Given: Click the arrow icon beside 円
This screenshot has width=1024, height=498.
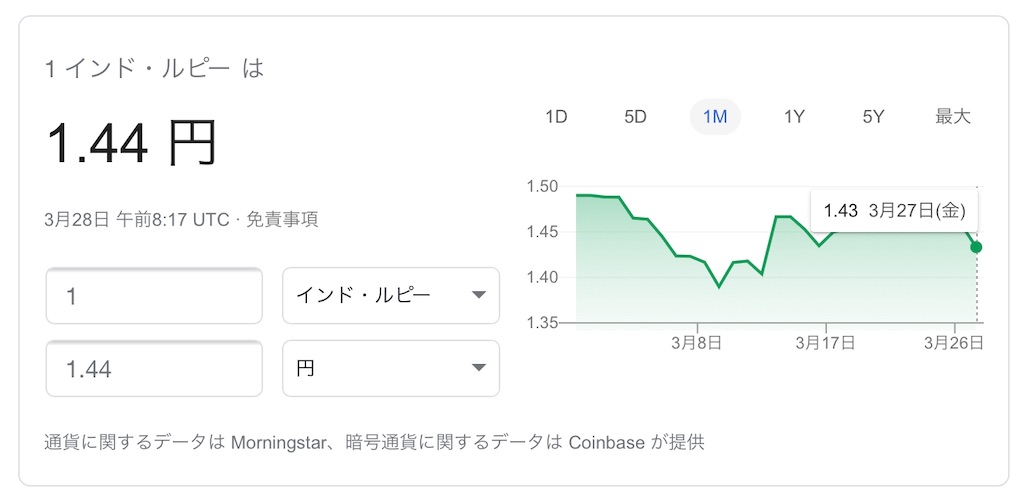Looking at the screenshot, I should [x=479, y=369].
